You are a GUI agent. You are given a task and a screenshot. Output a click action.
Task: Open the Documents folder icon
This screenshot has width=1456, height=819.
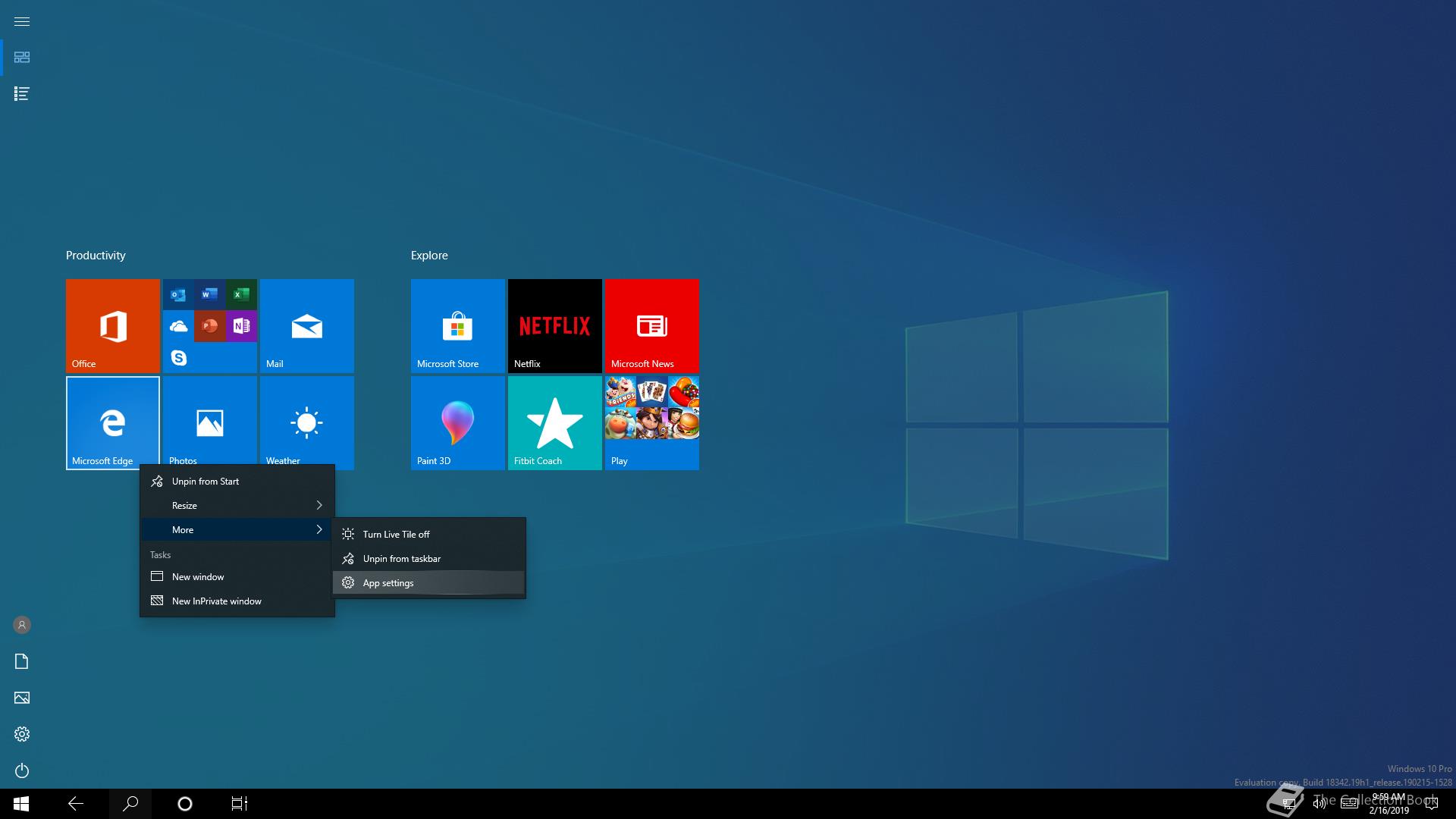coord(22,661)
